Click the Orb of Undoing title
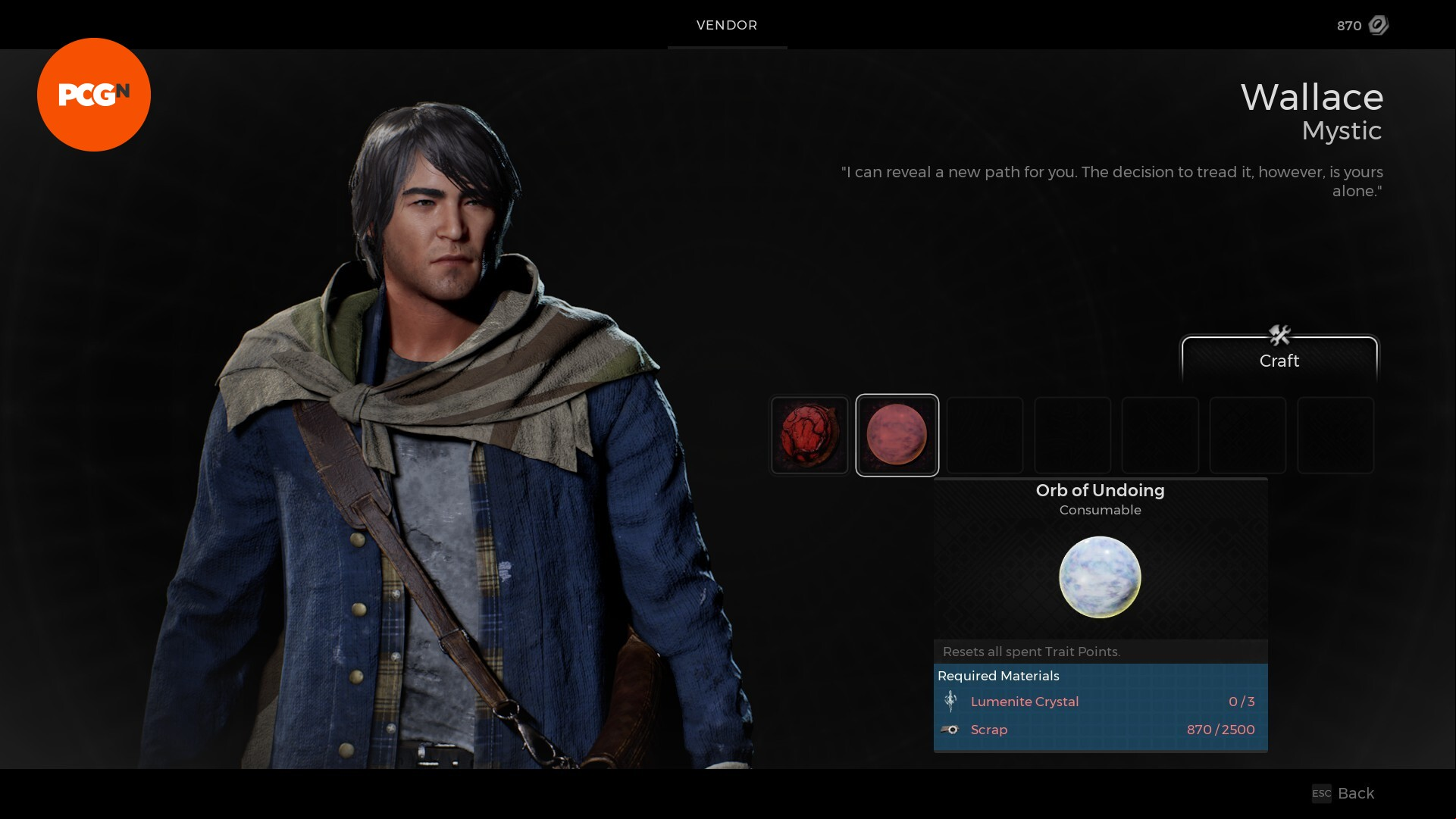Screen dimensions: 1456x819 tap(1100, 490)
